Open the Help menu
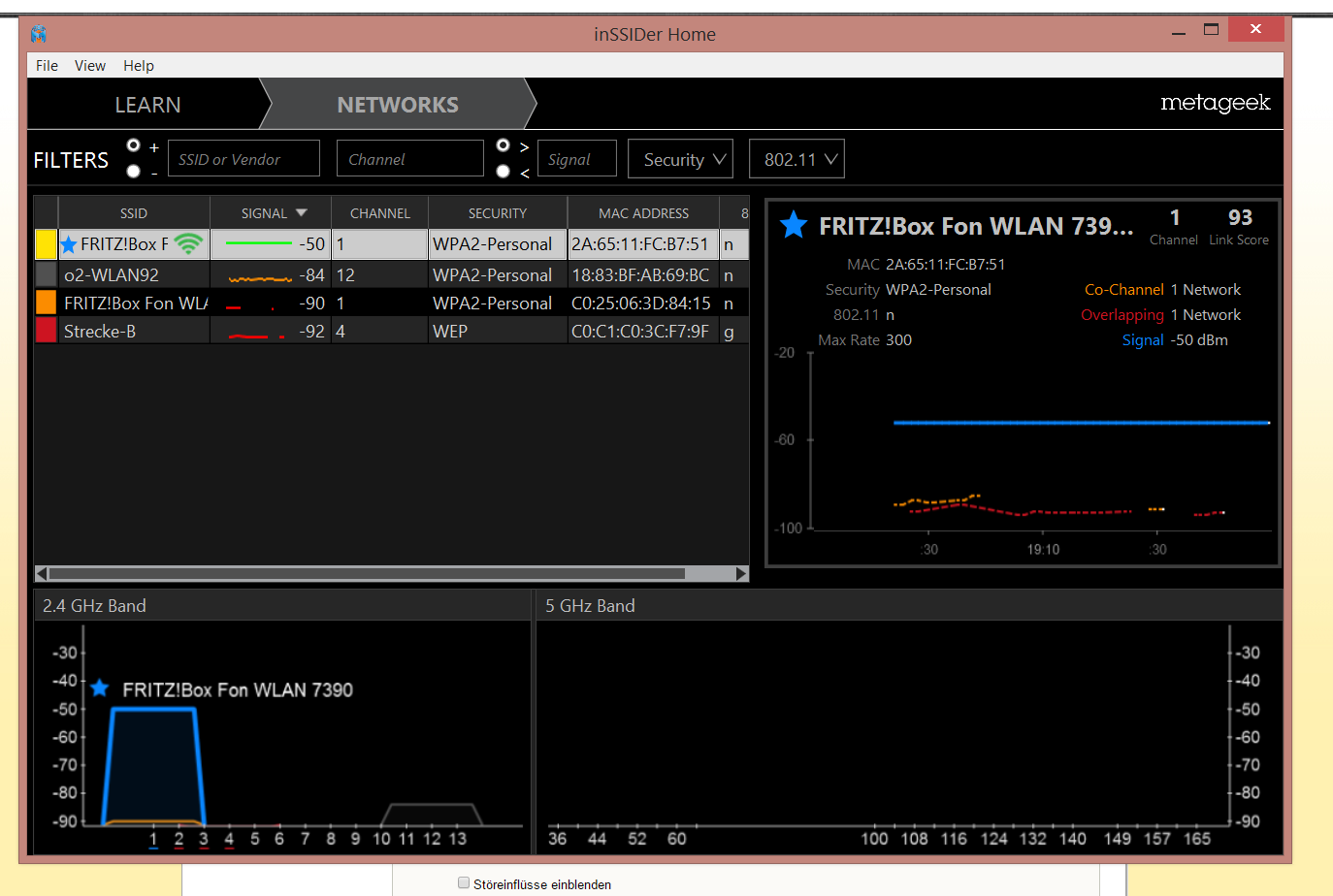This screenshot has height=896, width=1333. (139, 65)
